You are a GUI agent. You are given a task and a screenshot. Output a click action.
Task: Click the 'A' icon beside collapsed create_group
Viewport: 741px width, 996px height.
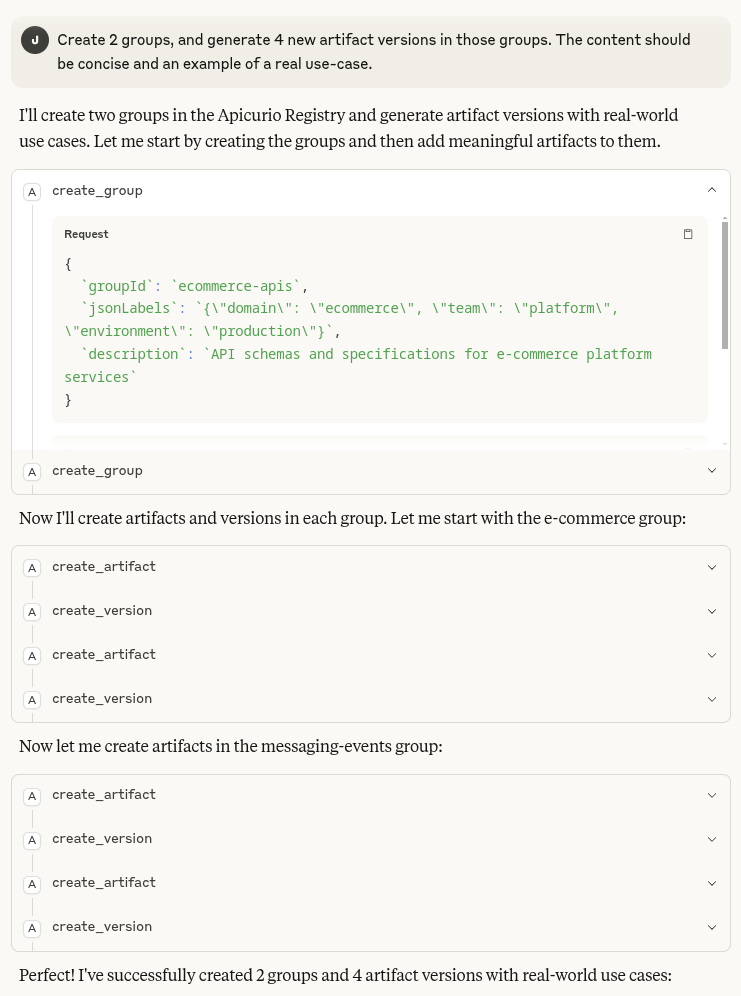click(32, 471)
